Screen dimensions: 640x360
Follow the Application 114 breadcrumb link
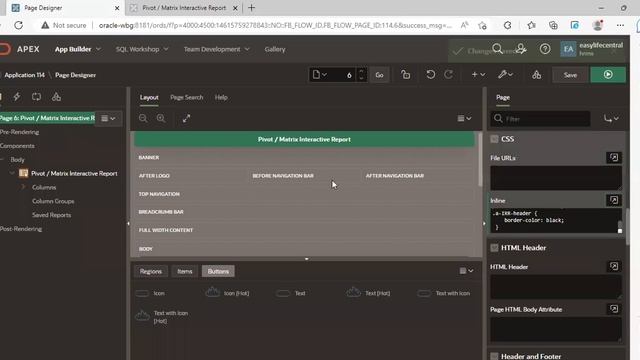click(24, 75)
